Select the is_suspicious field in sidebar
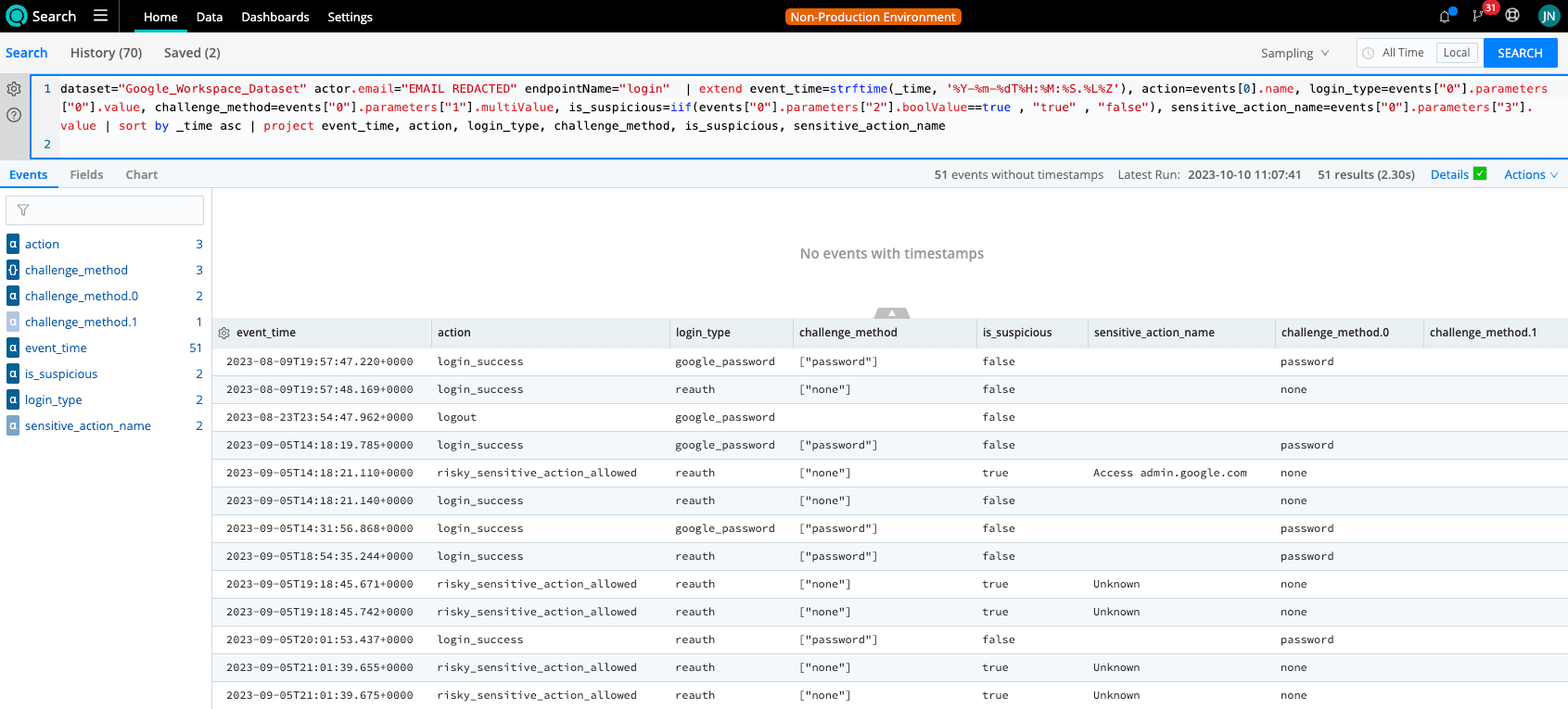The height and width of the screenshot is (709, 1568). point(61,373)
